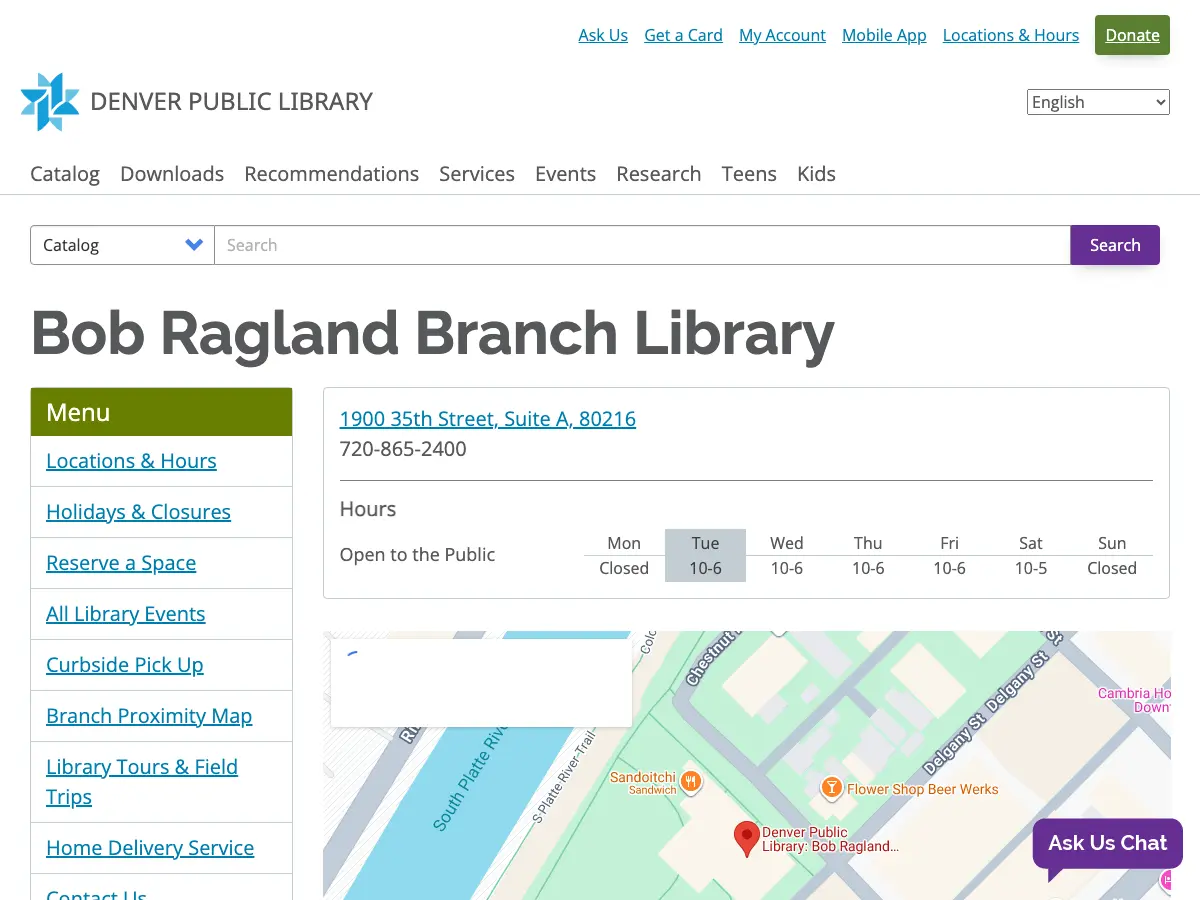
Task: Click the purple Search button
Action: pos(1115,245)
